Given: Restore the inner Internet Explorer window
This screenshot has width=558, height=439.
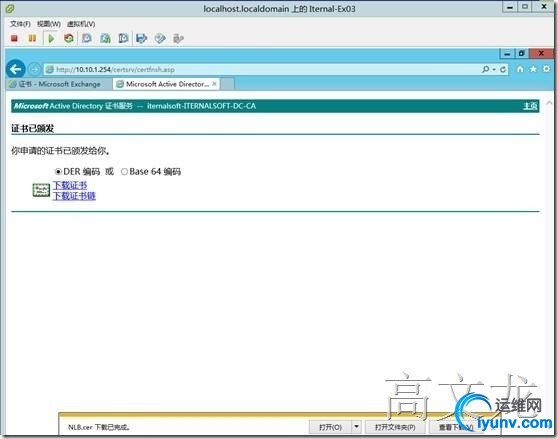Looking at the screenshot, I should (522, 54).
